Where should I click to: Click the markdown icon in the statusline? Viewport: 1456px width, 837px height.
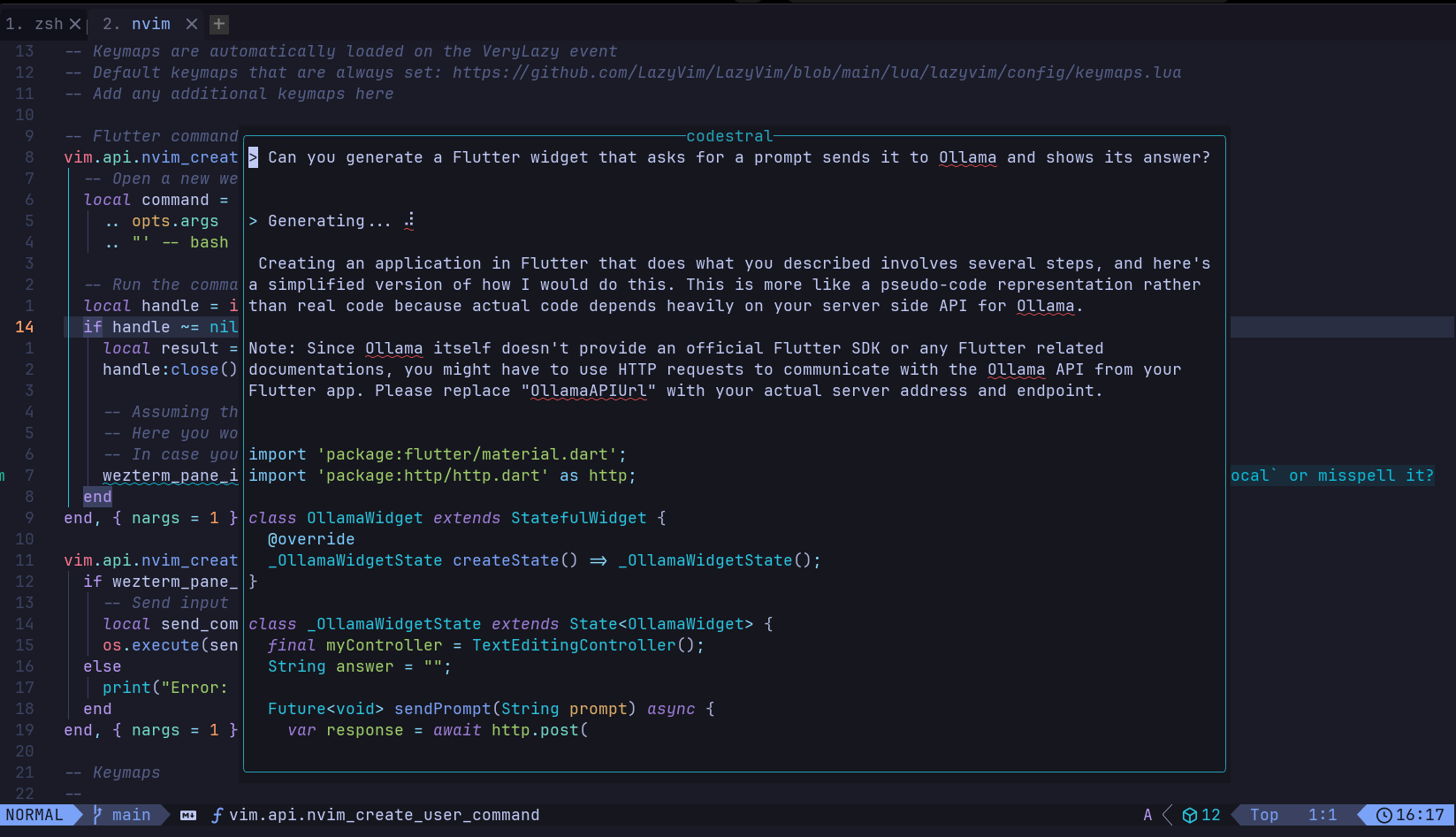coord(188,815)
